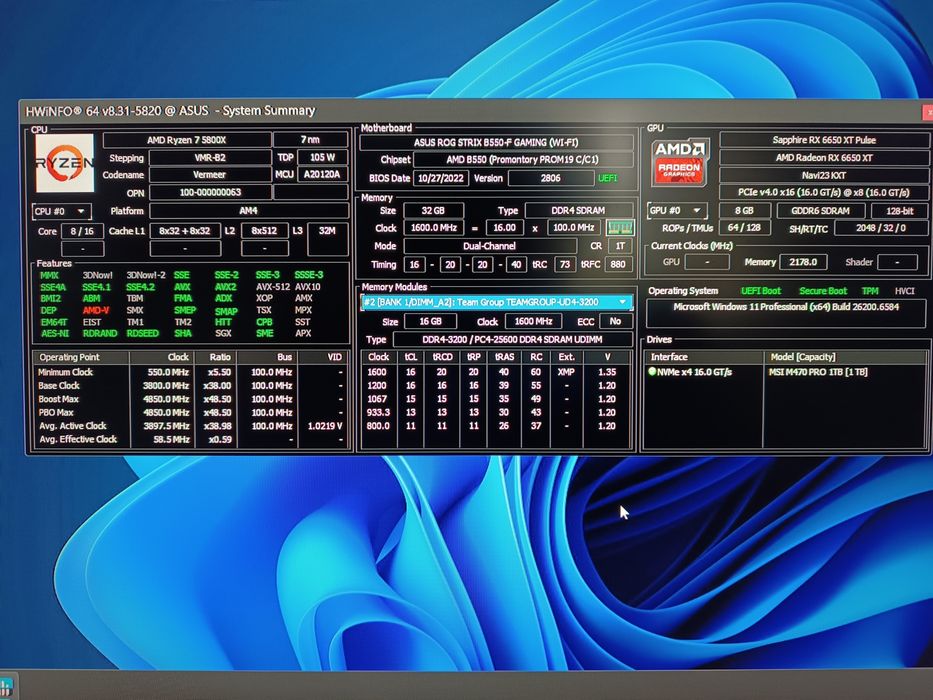Viewport: 933px width, 700px height.
Task: Click the Model [Capacity] column header
Action: click(805, 356)
